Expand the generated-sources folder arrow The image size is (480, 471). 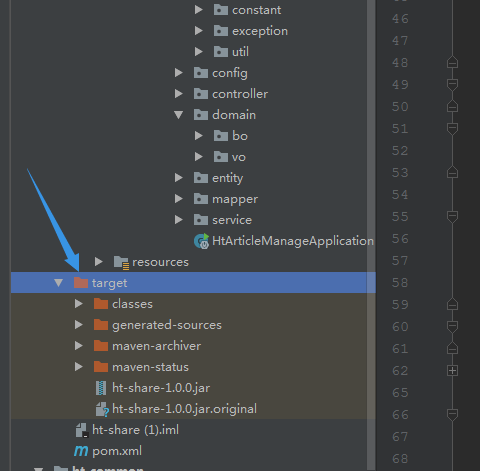[x=79, y=325]
